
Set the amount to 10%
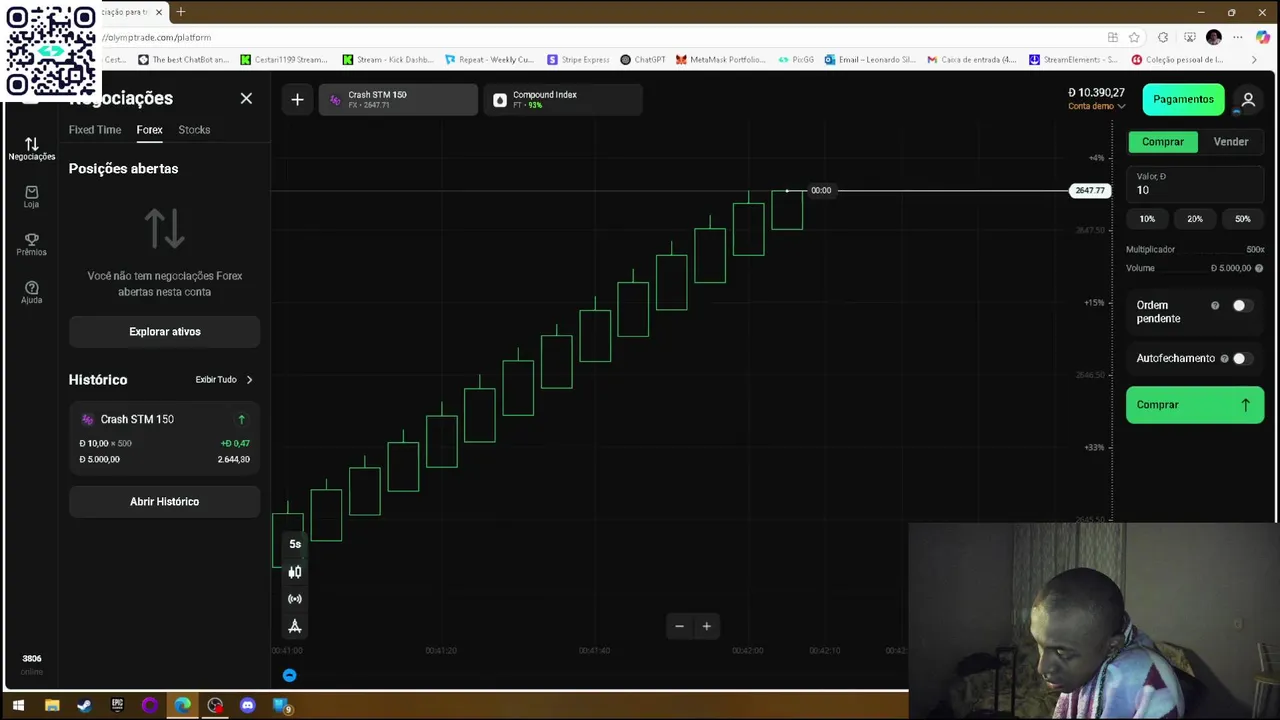[1147, 219]
